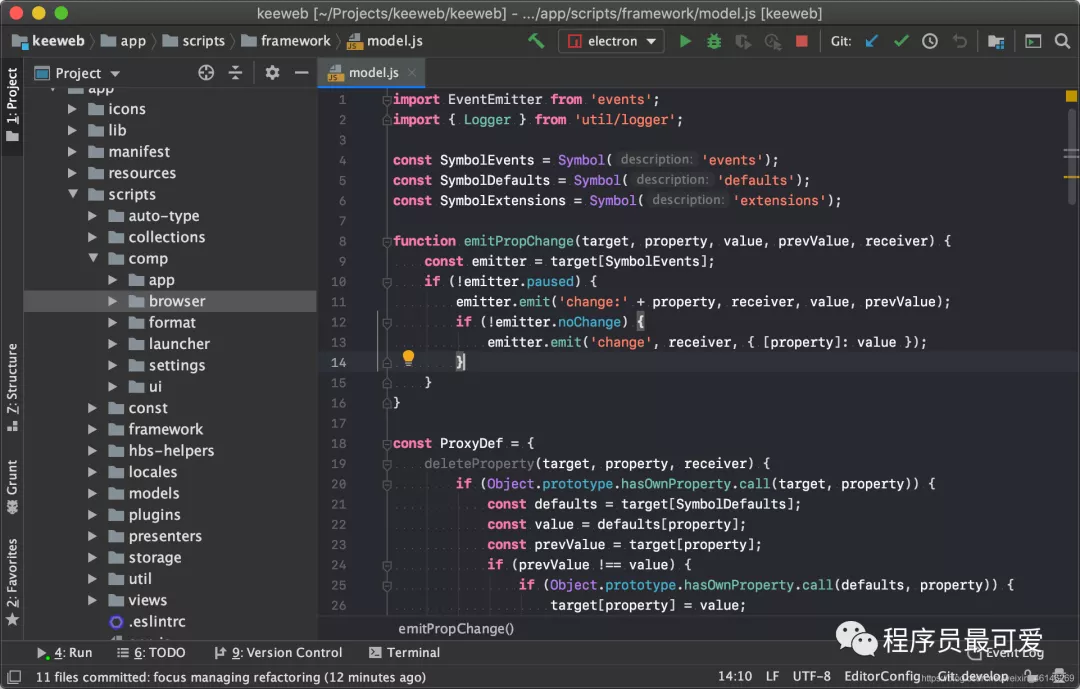
Task: Start debugging with the bug icon
Action: (x=714, y=41)
